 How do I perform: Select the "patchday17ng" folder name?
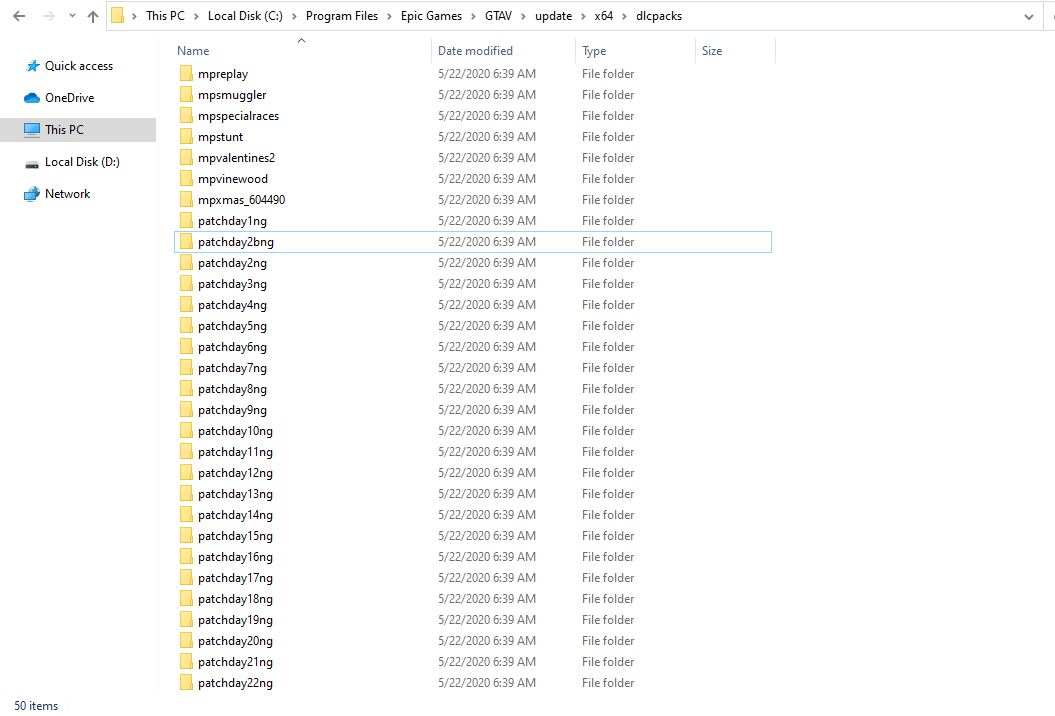click(235, 577)
